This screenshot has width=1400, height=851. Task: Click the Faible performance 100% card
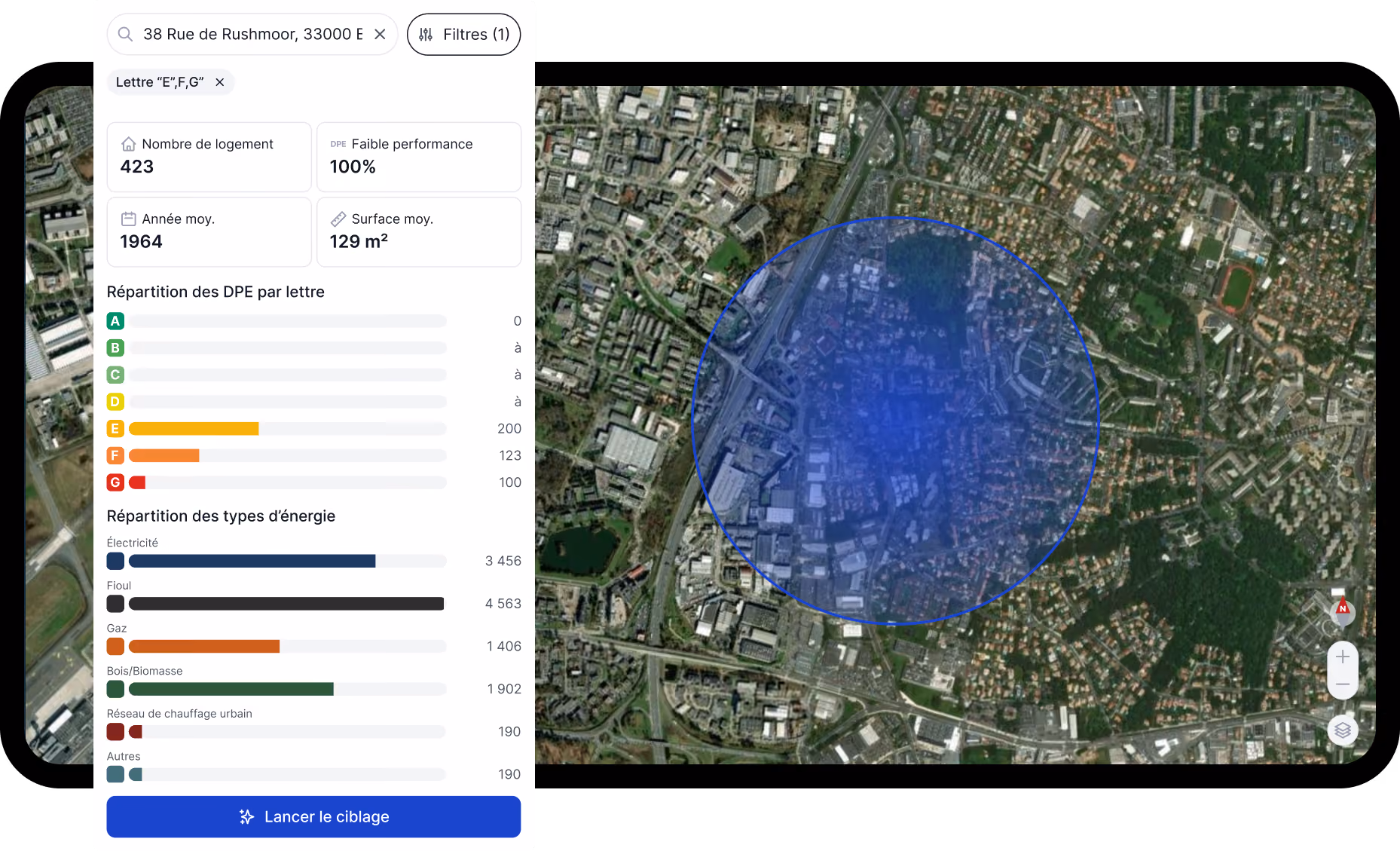click(x=419, y=157)
